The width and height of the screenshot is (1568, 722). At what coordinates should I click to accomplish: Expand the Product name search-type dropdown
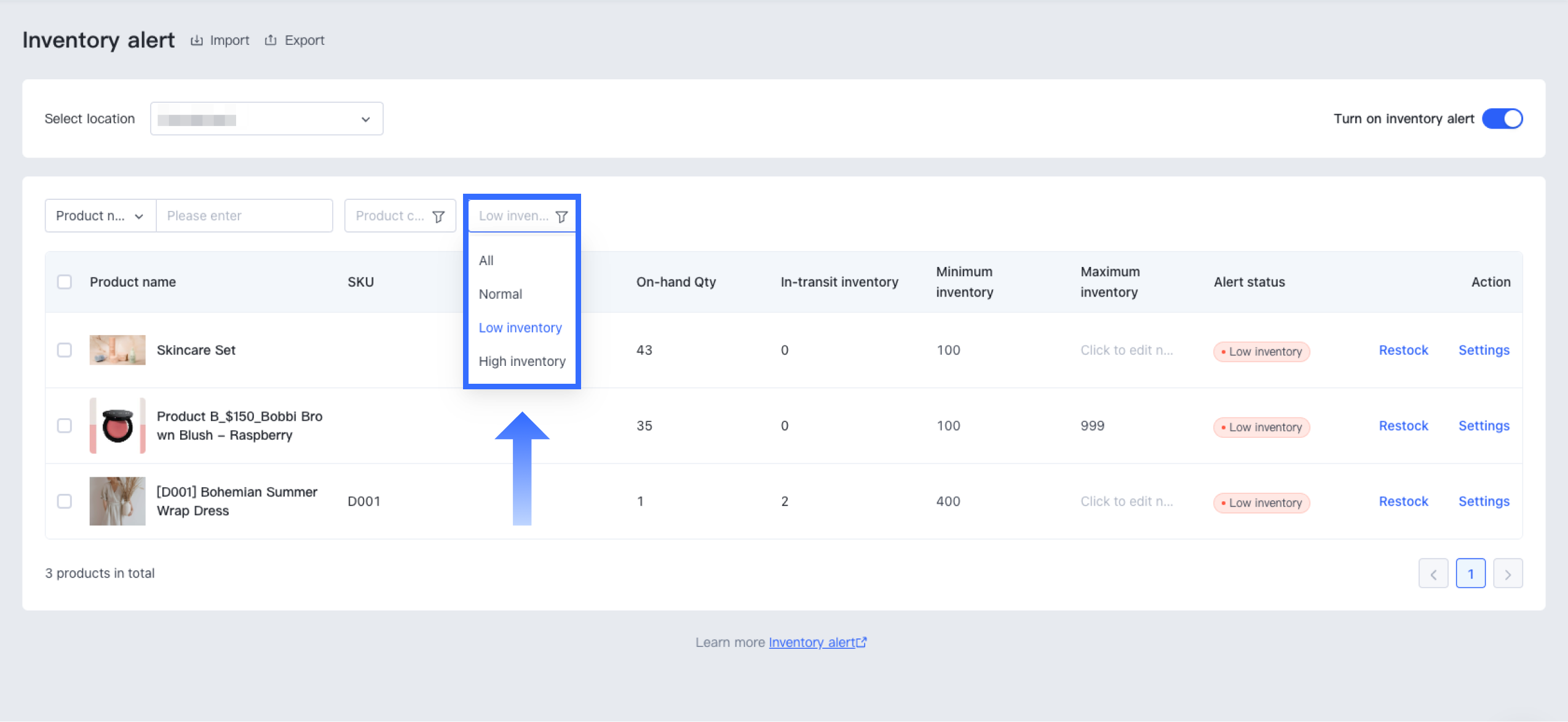(100, 216)
